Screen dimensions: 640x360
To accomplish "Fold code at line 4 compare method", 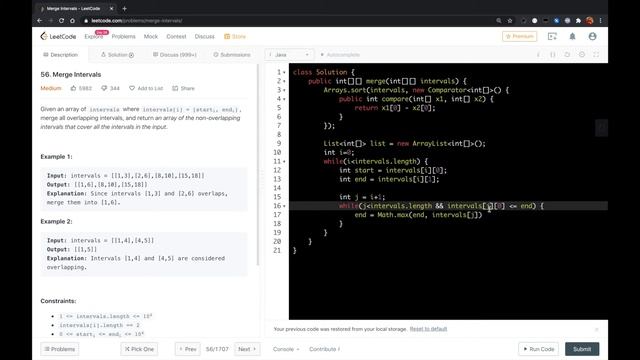I will click(284, 99).
